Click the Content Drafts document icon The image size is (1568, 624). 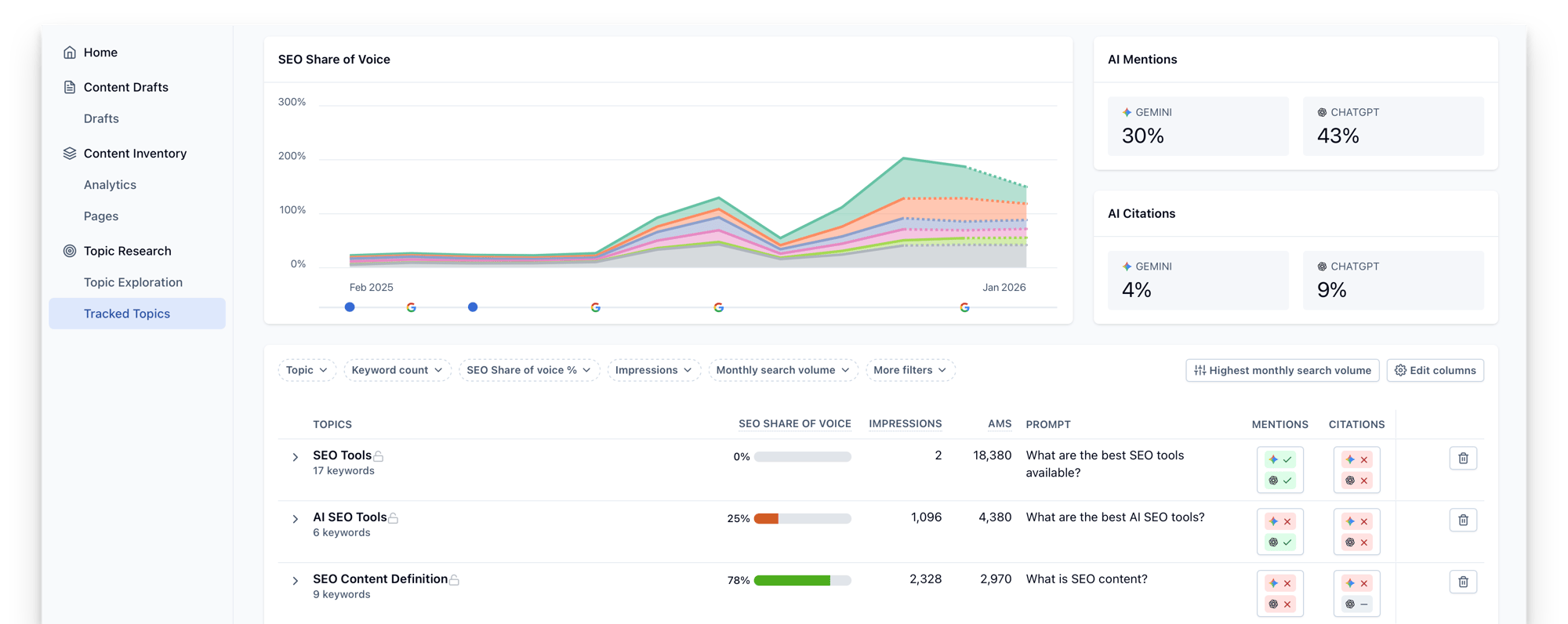click(70, 87)
